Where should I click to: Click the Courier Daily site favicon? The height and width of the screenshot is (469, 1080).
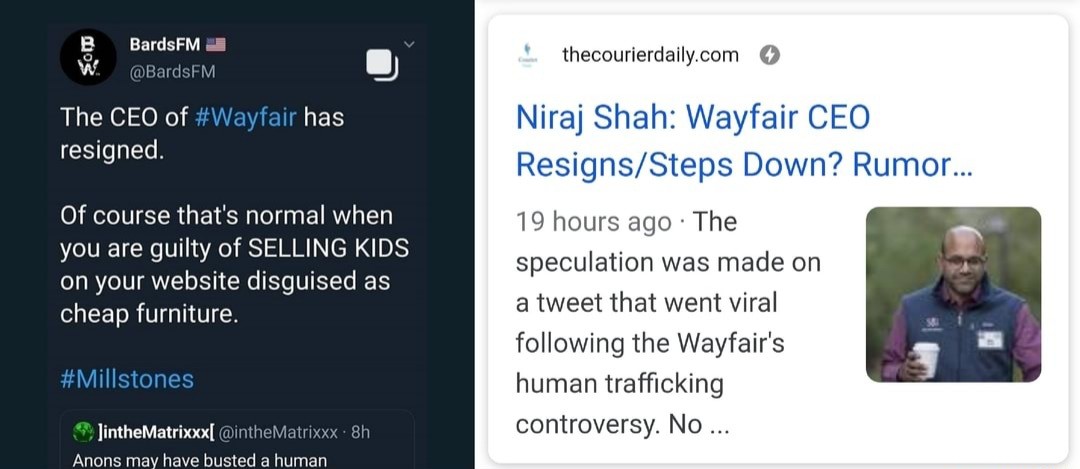click(x=527, y=55)
